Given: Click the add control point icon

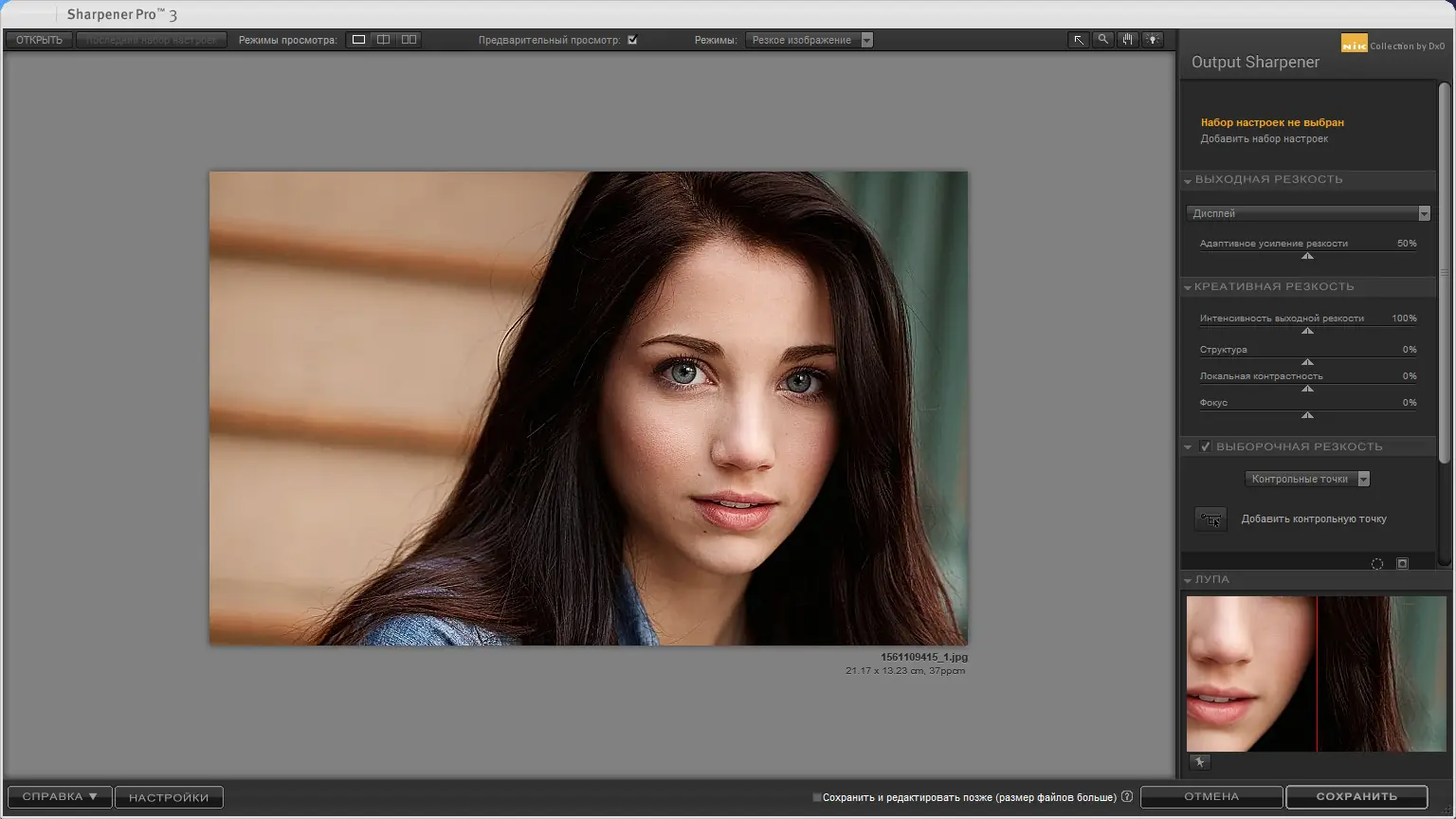Looking at the screenshot, I should pyautogui.click(x=1210, y=519).
